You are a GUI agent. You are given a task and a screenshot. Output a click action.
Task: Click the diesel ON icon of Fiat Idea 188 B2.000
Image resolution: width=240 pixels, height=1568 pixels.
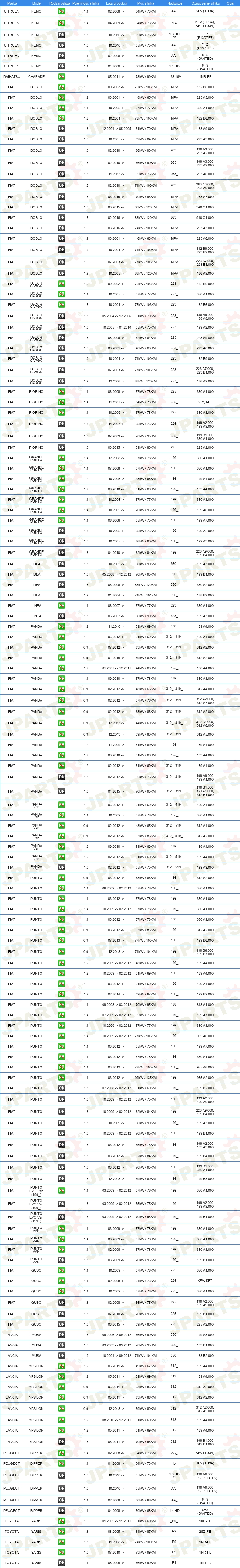(61, 595)
